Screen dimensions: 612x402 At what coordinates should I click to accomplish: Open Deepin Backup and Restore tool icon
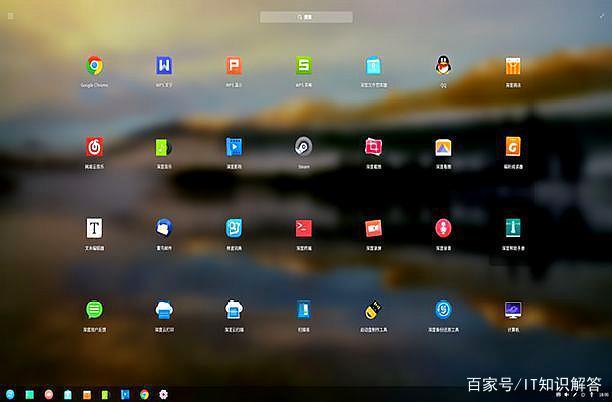click(x=443, y=310)
